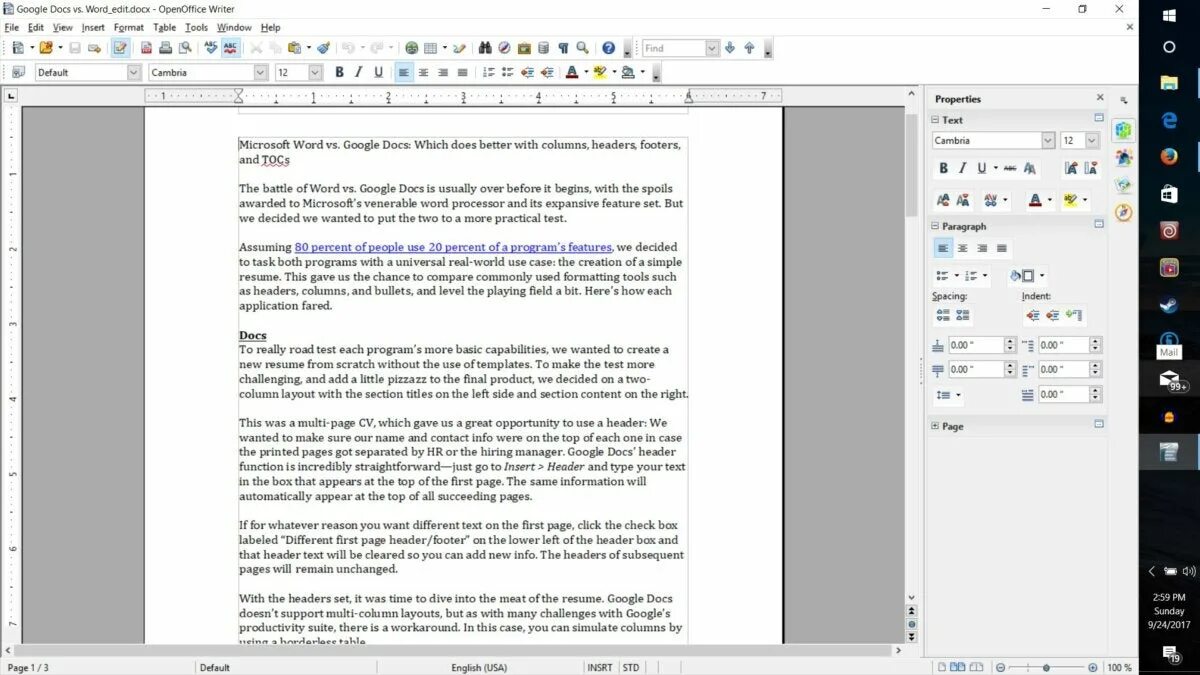Adjust the zoom slider in the status bar
The height and width of the screenshot is (675, 1200).
tap(1046, 667)
